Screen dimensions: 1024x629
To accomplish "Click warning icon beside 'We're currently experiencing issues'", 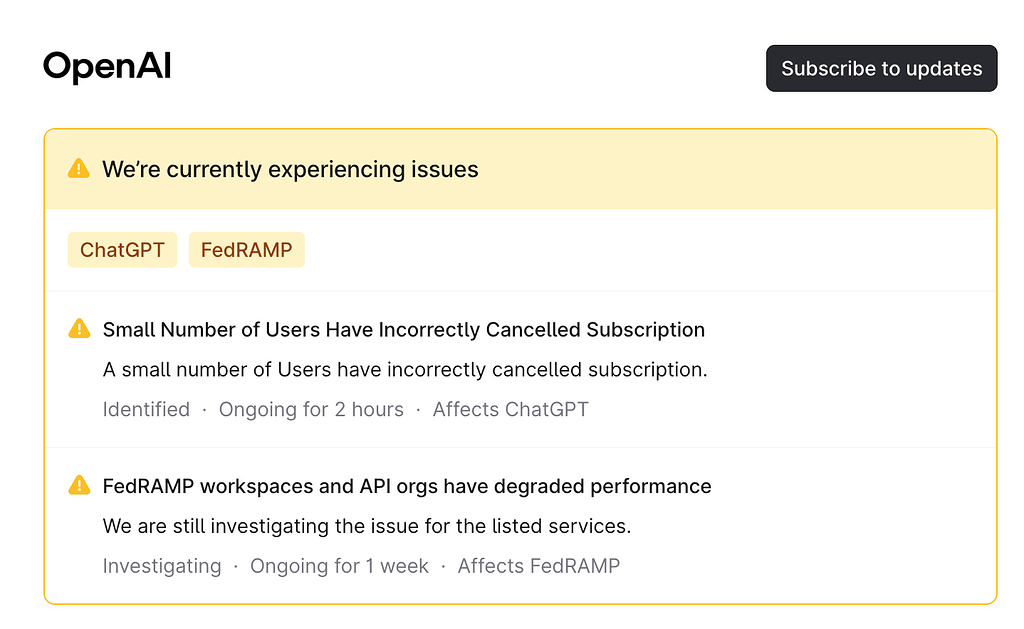I will point(78,169).
